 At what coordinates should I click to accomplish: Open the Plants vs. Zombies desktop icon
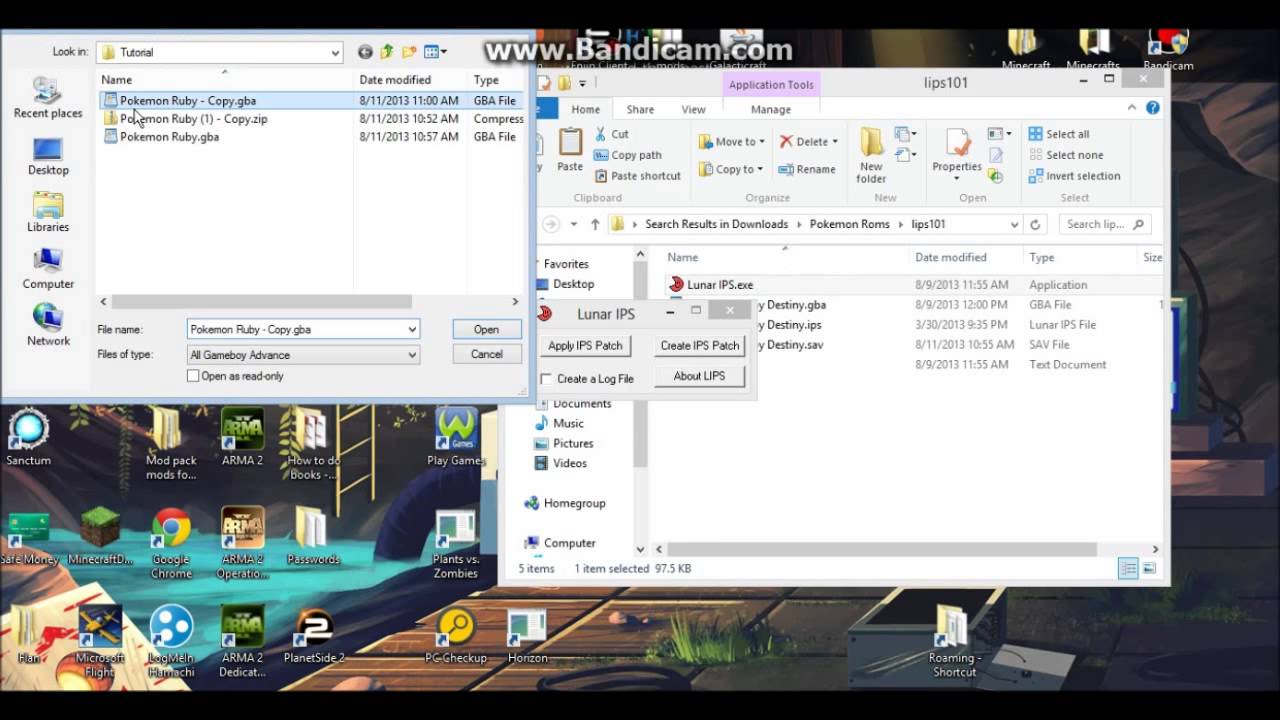click(455, 543)
